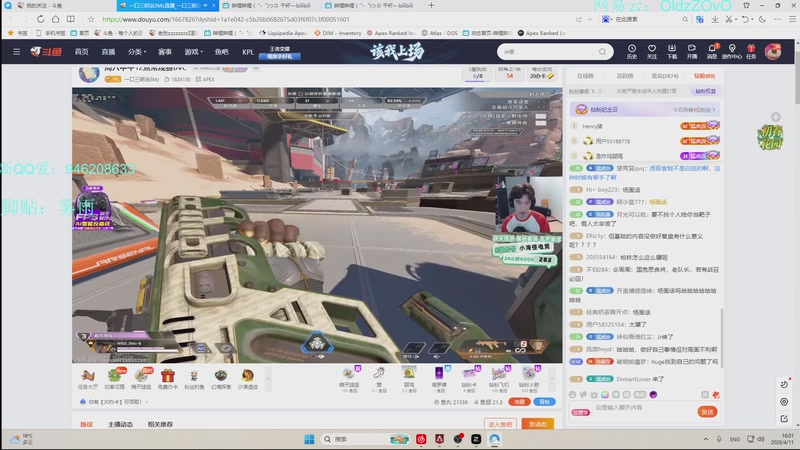800x450 pixels.
Task: Click the Douyu logo in the header
Action: point(46,52)
